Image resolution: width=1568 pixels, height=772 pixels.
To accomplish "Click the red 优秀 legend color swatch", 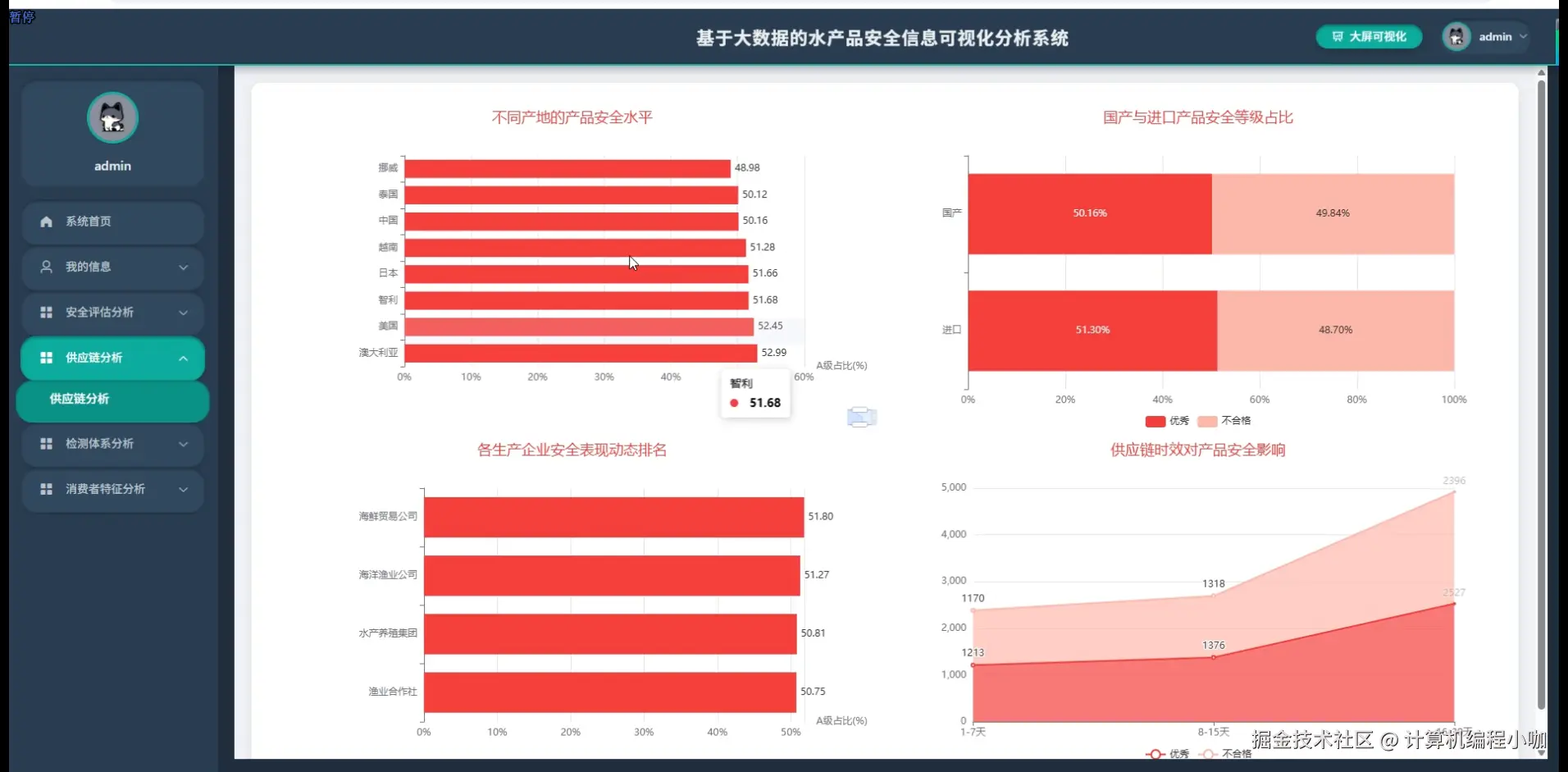I will (1154, 421).
